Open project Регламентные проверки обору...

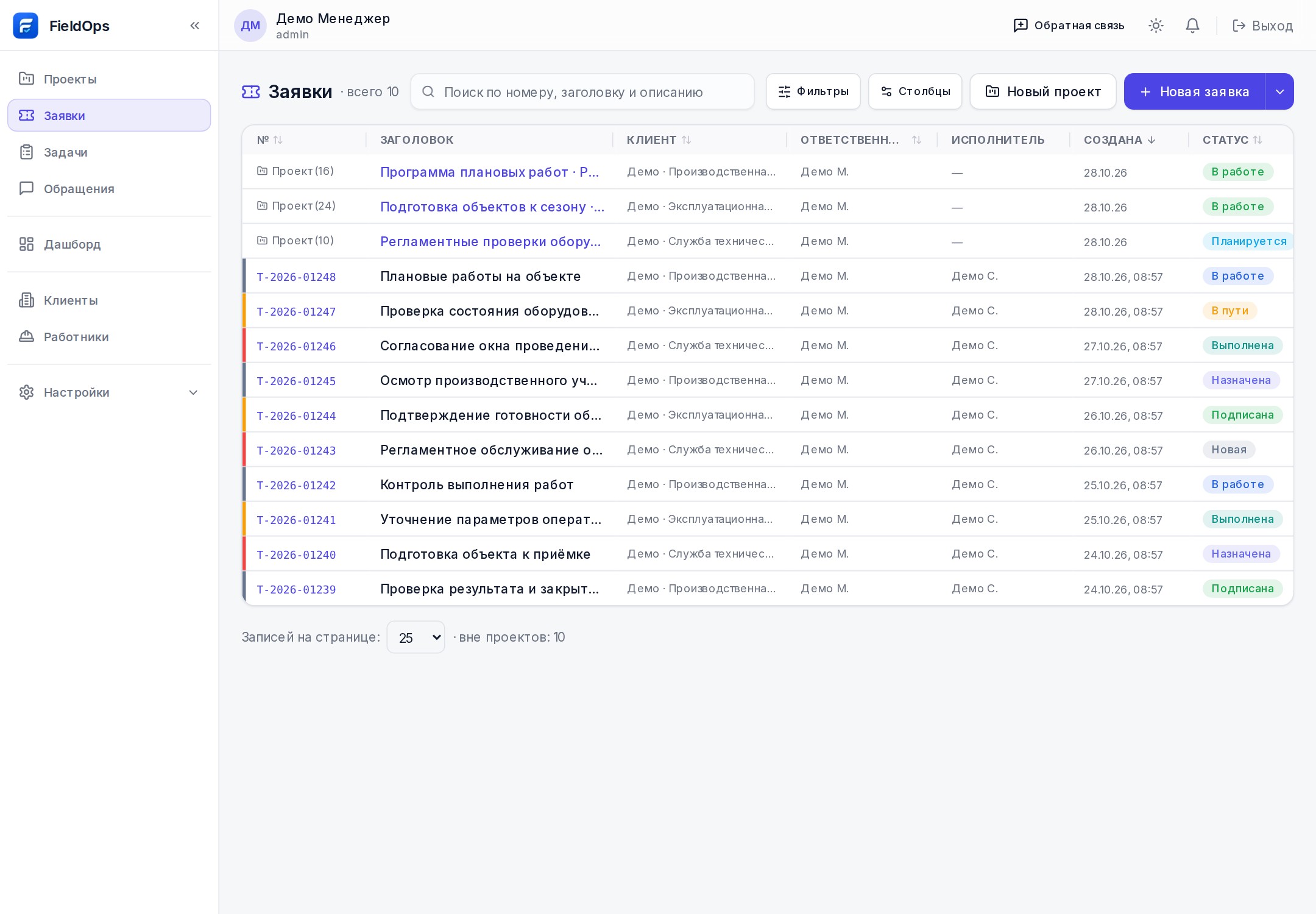tap(490, 241)
